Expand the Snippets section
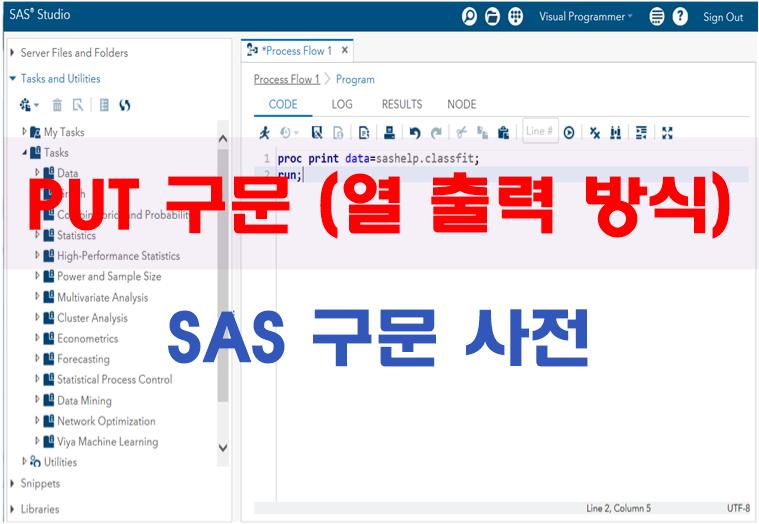Image resolution: width=759 pixels, height=524 pixels. 13,483
